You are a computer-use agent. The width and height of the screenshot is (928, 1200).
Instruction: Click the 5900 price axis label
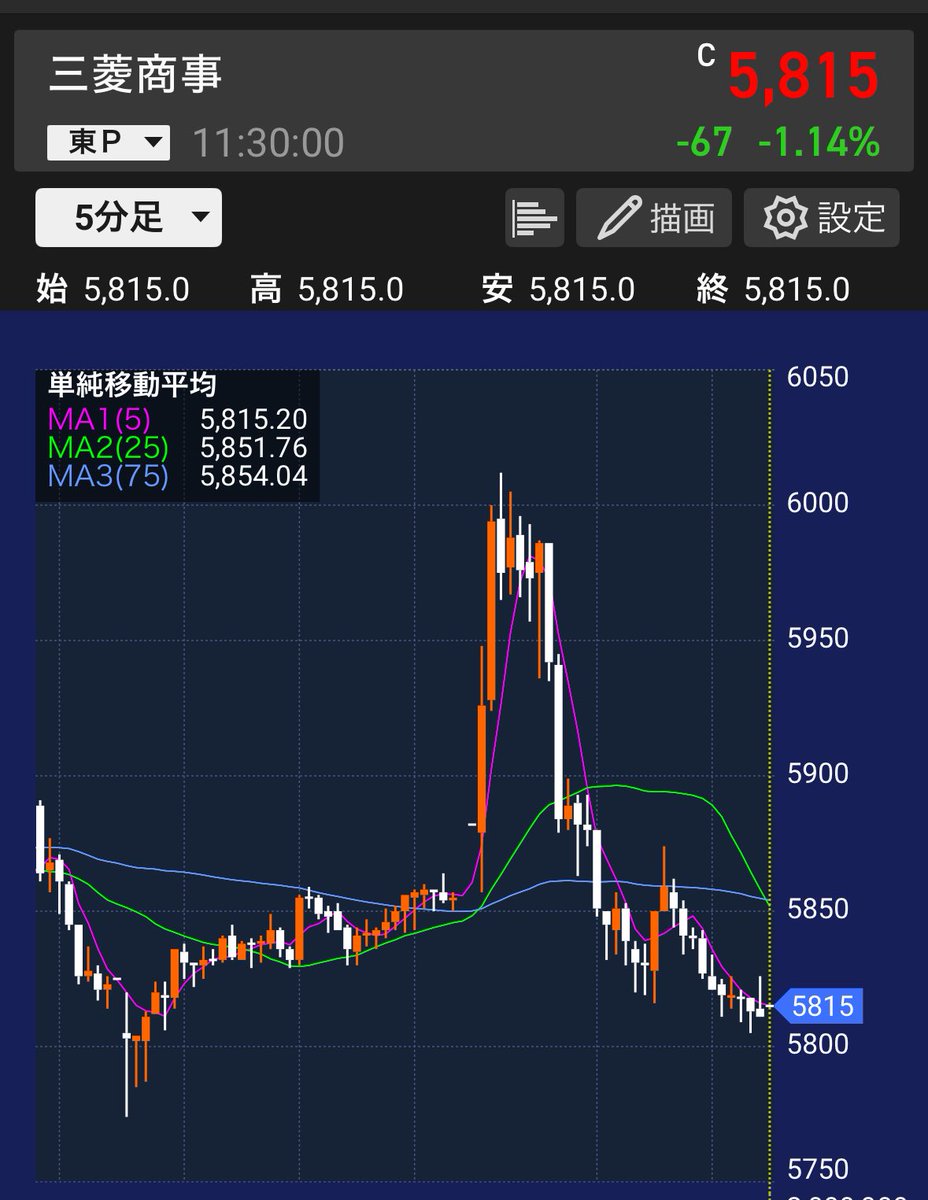[818, 773]
